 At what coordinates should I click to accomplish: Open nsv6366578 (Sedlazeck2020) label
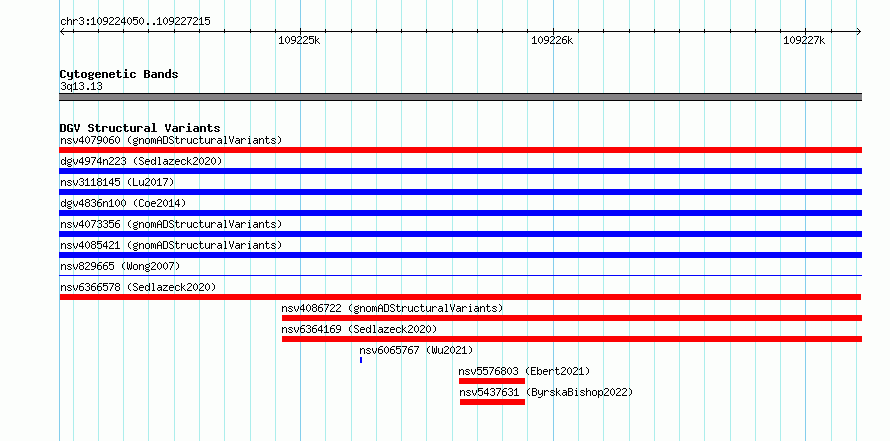(138, 287)
